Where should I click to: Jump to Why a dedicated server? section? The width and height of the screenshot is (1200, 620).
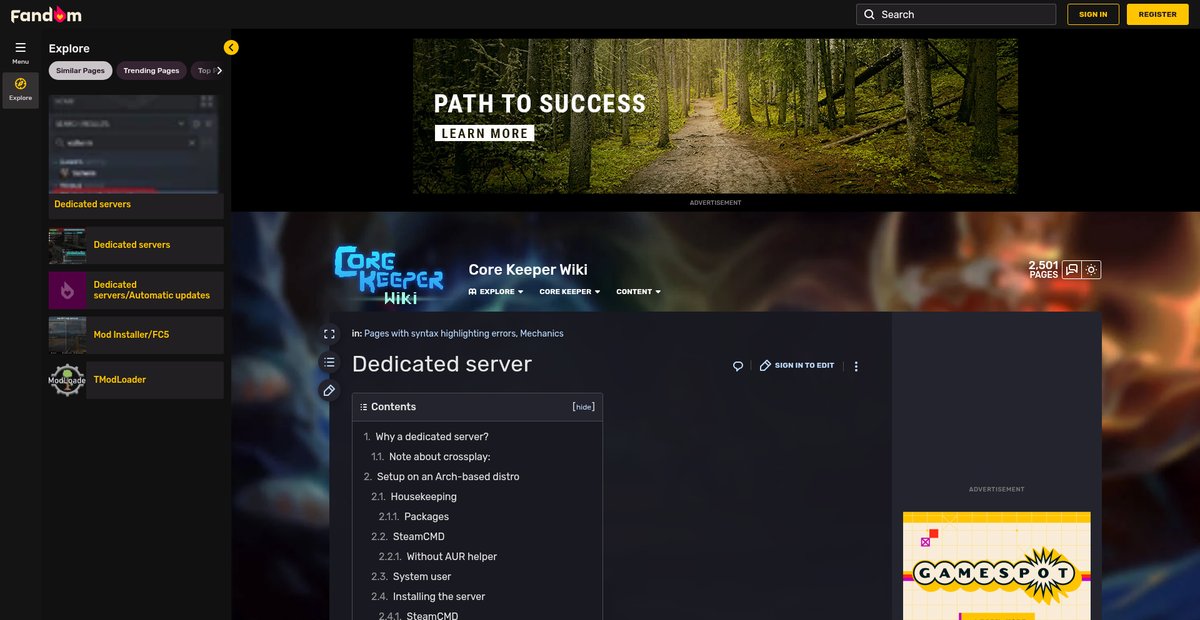[x=432, y=437]
